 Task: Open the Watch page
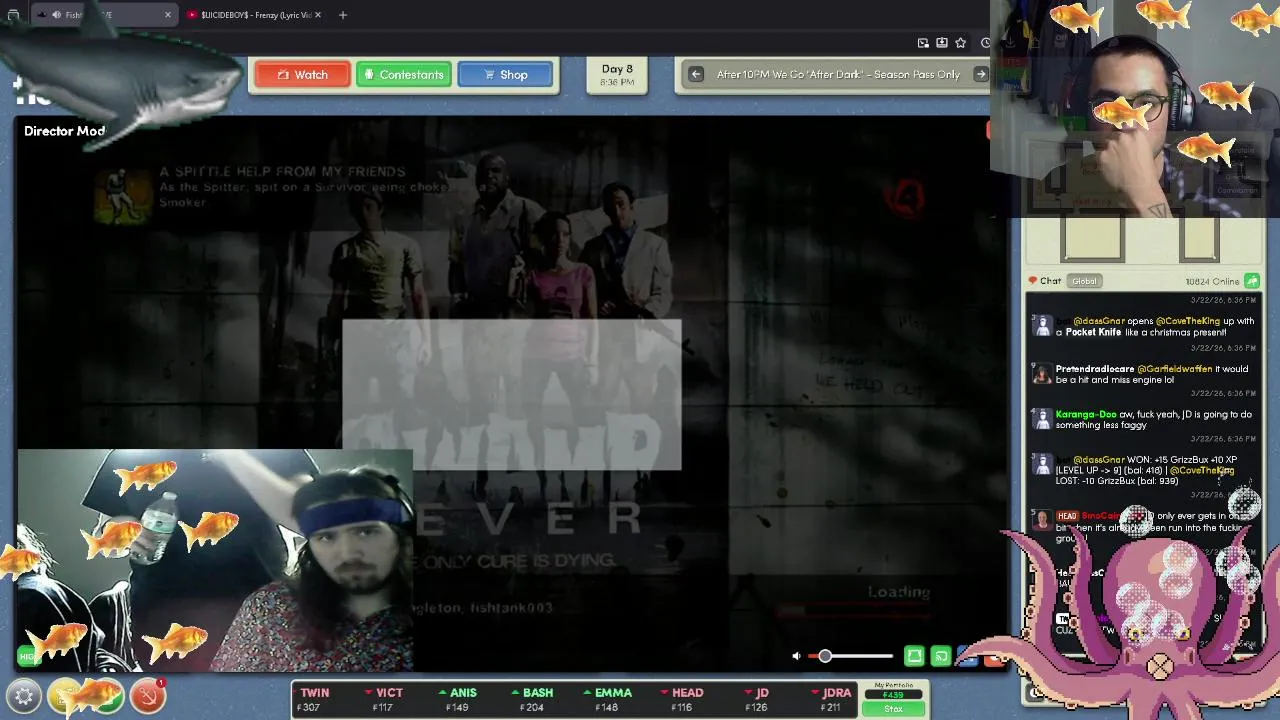(x=302, y=75)
